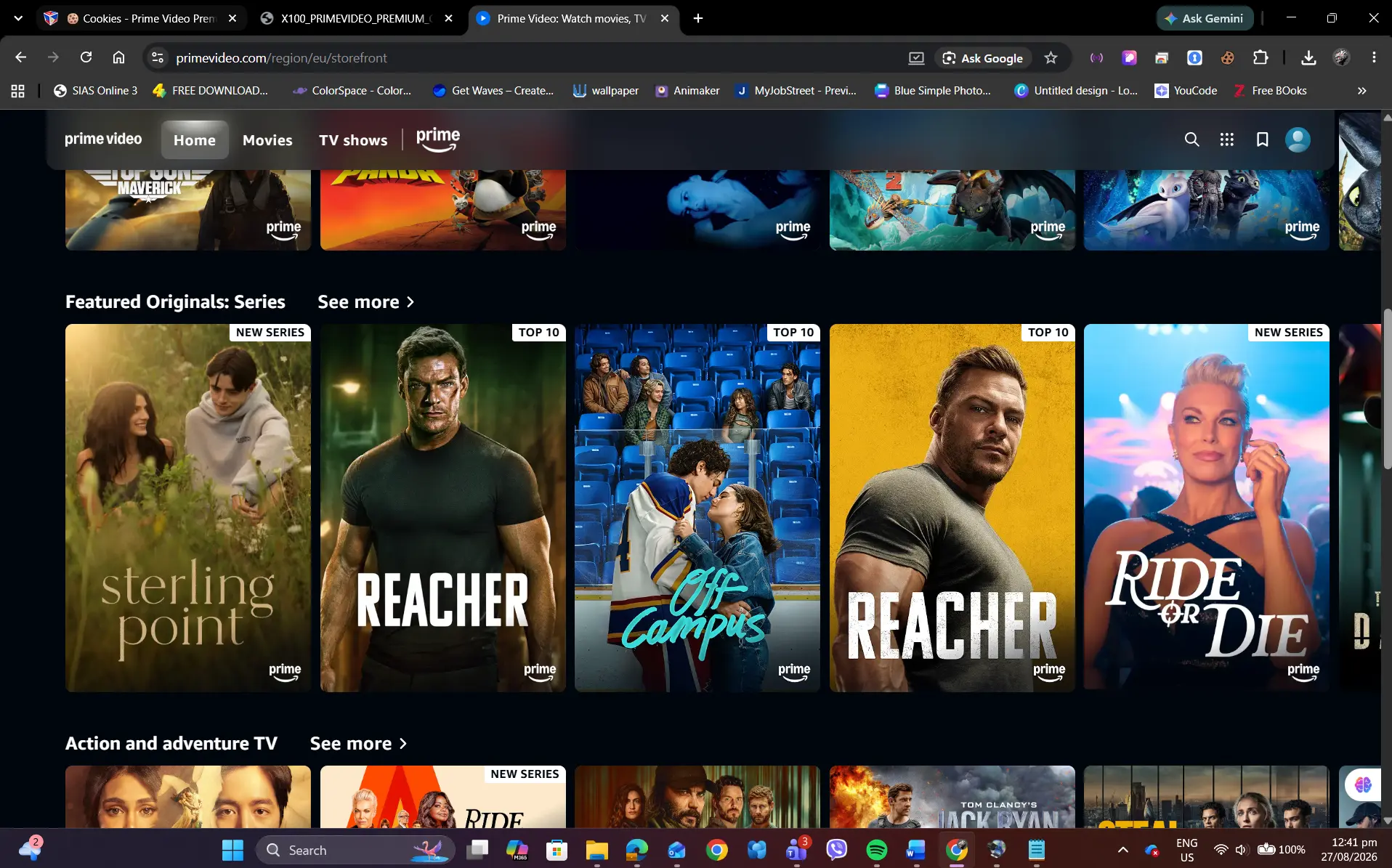Screen dimensions: 1392x868
Task: Open the Prime Video profile avatar
Action: point(1298,139)
